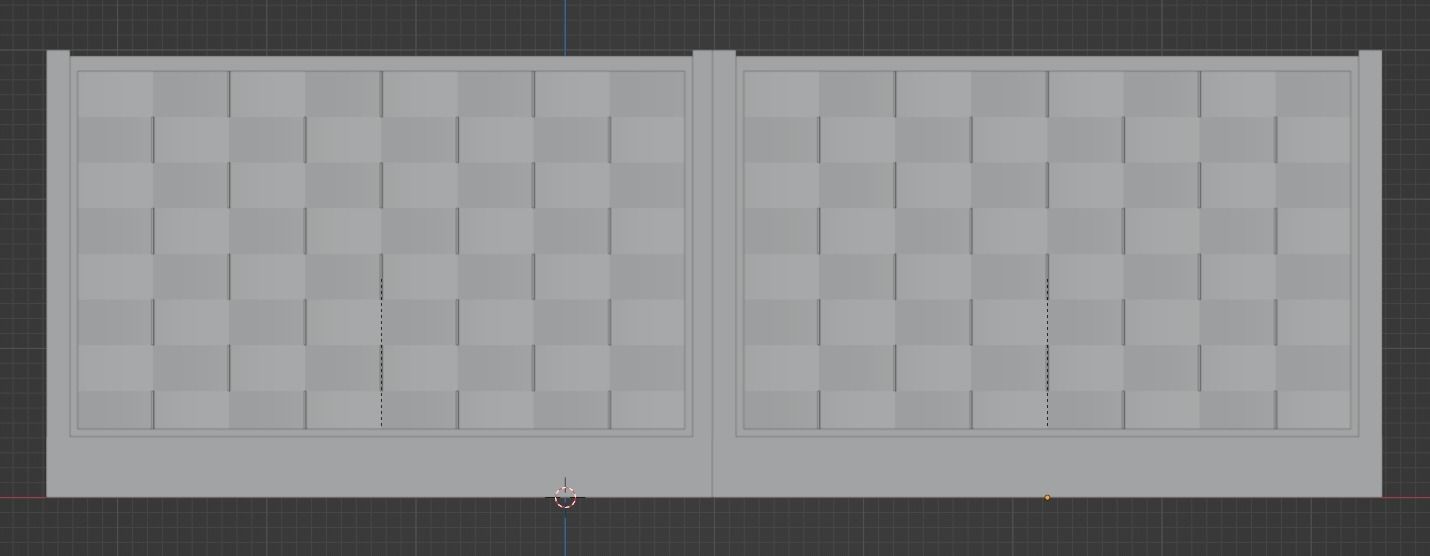1430x556 pixels.
Task: Click the orange object origin dot
Action: [x=1047, y=497]
